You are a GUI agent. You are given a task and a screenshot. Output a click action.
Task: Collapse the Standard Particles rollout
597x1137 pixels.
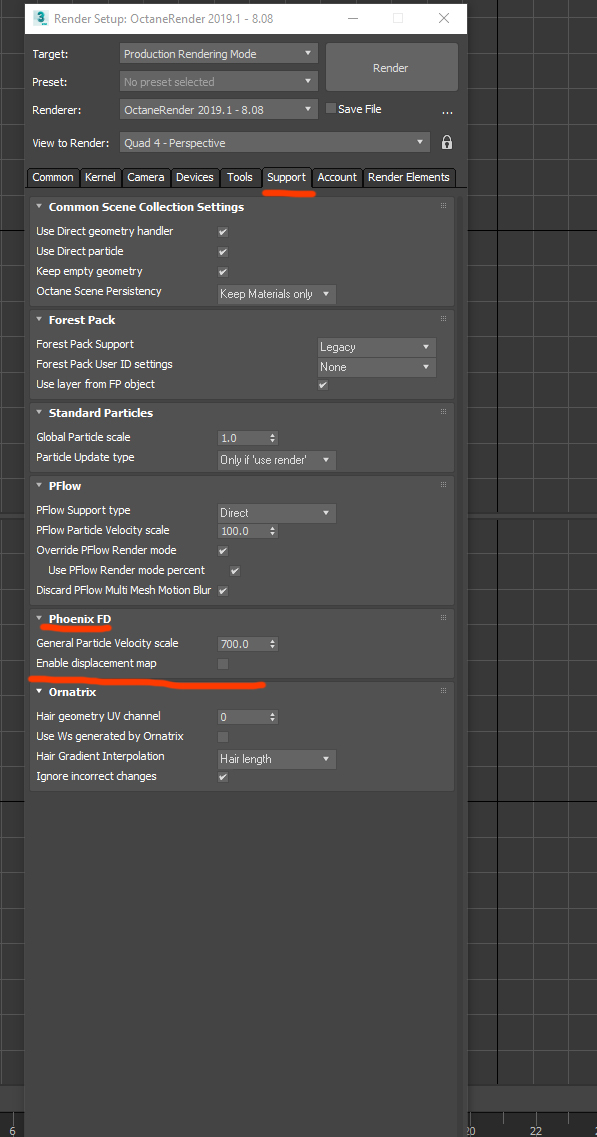pyautogui.click(x=39, y=412)
